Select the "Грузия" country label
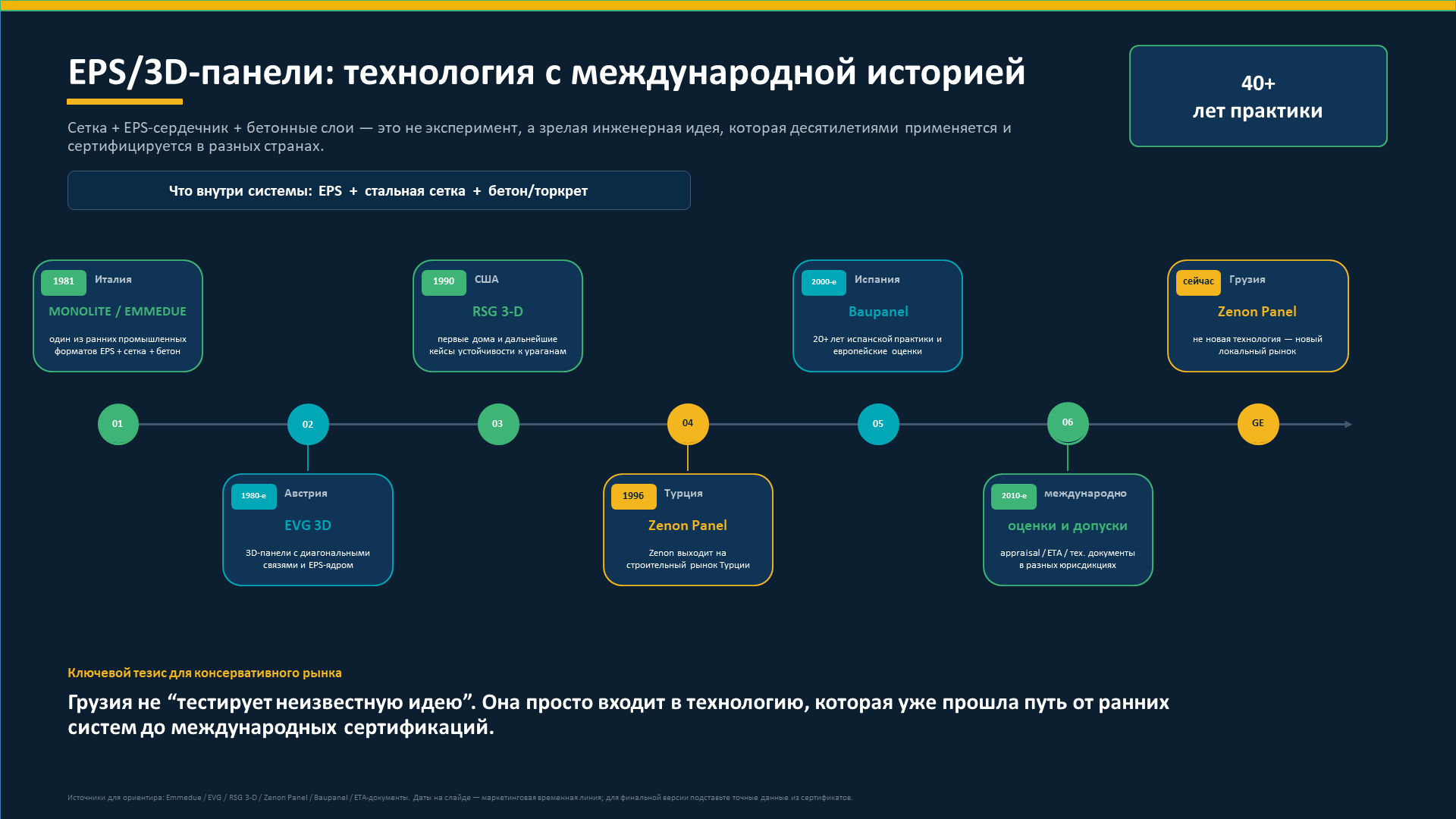Screen dimensions: 1456x819 click(1247, 280)
